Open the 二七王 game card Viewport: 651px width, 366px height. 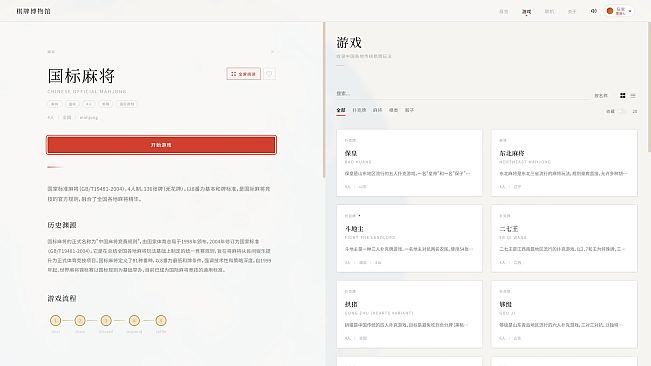coord(564,239)
